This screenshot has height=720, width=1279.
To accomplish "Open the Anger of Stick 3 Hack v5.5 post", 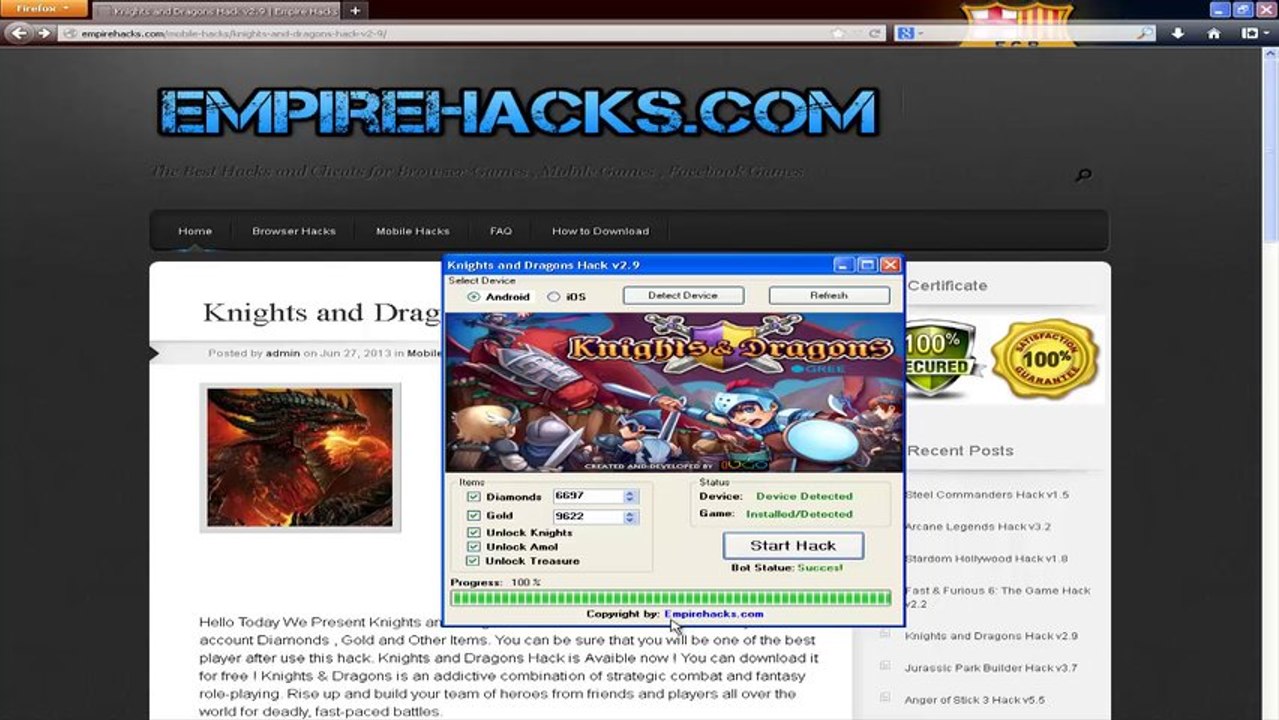I will tap(975, 699).
